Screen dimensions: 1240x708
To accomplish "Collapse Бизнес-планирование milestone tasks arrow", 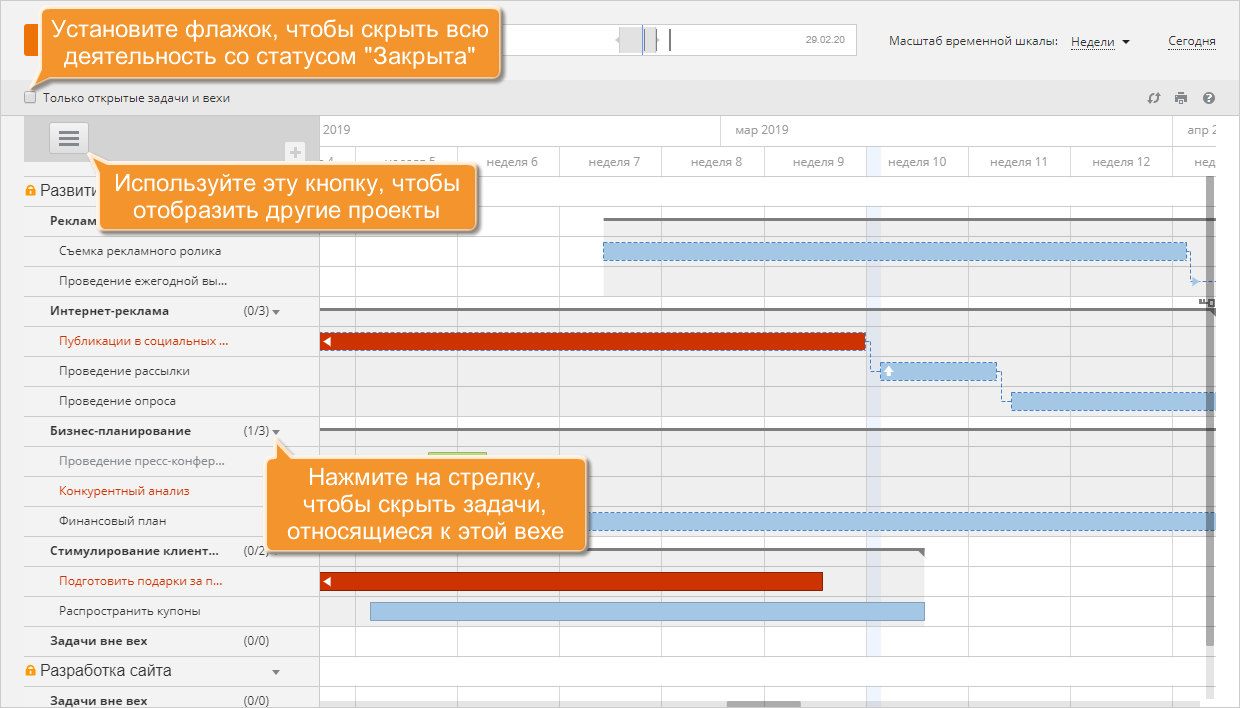I will [x=276, y=432].
